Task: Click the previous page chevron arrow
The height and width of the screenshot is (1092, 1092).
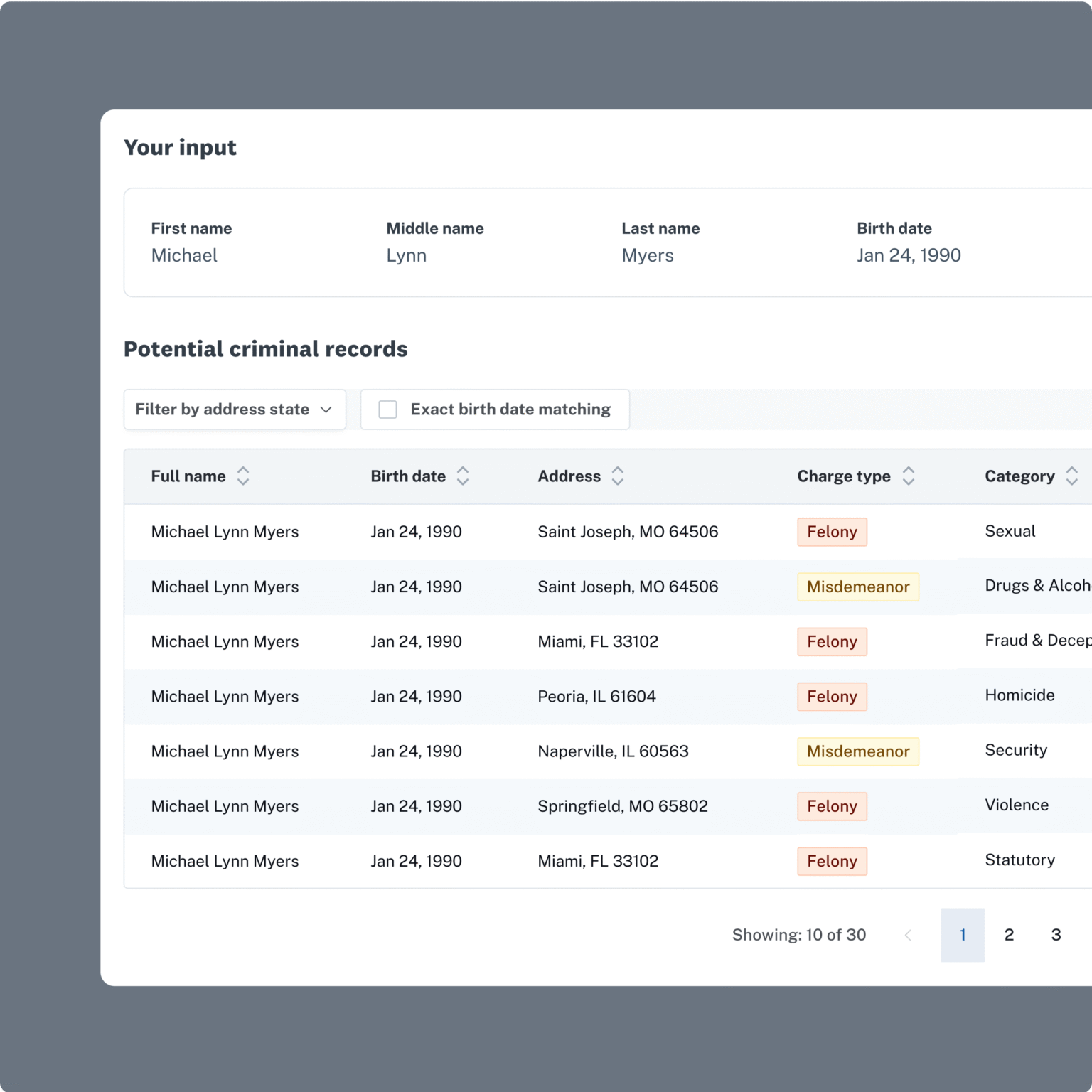Action: 908,935
